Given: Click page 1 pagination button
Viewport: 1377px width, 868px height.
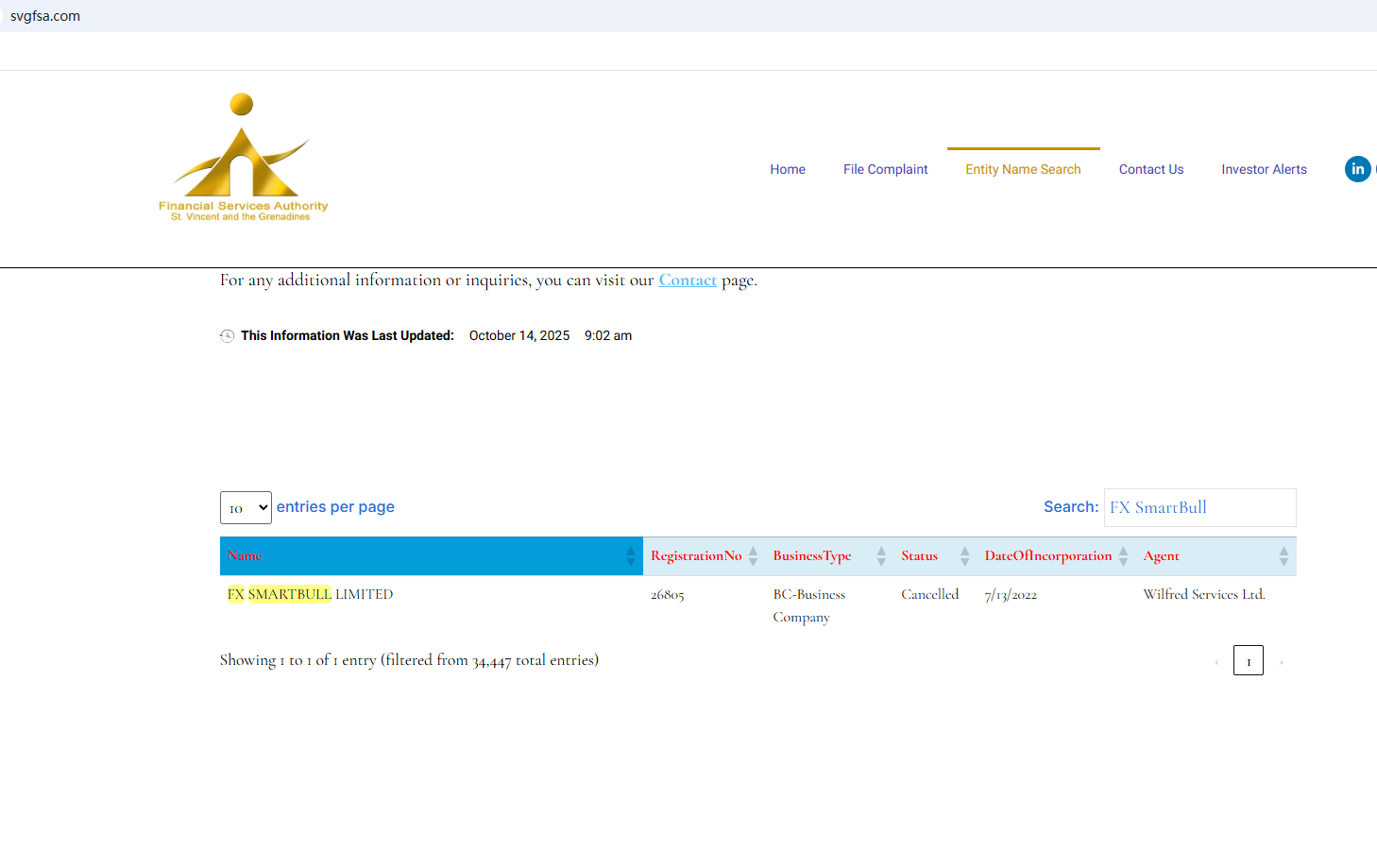Looking at the screenshot, I should coord(1248,661).
